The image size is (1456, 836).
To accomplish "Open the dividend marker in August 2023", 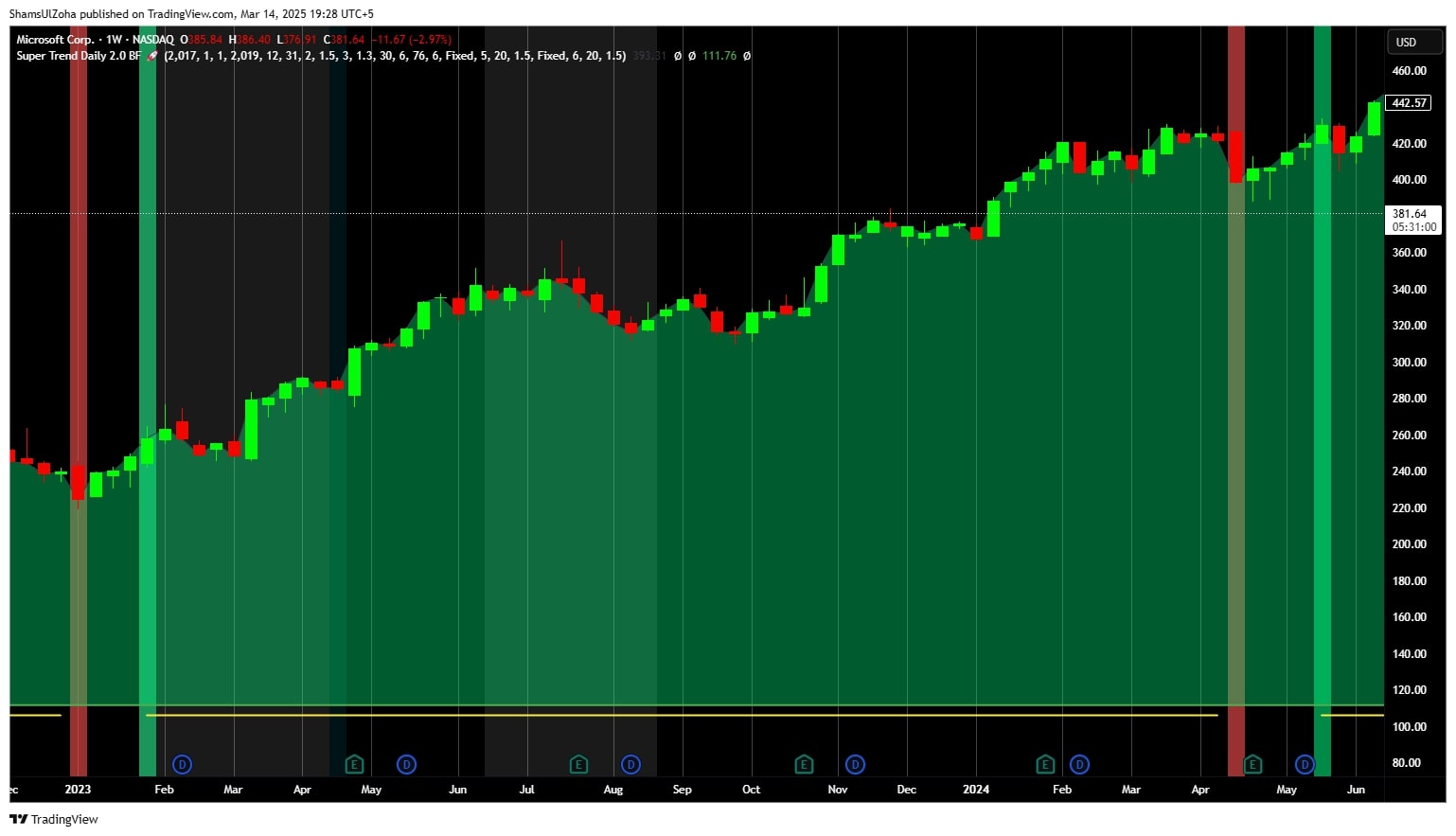I will coord(630,764).
